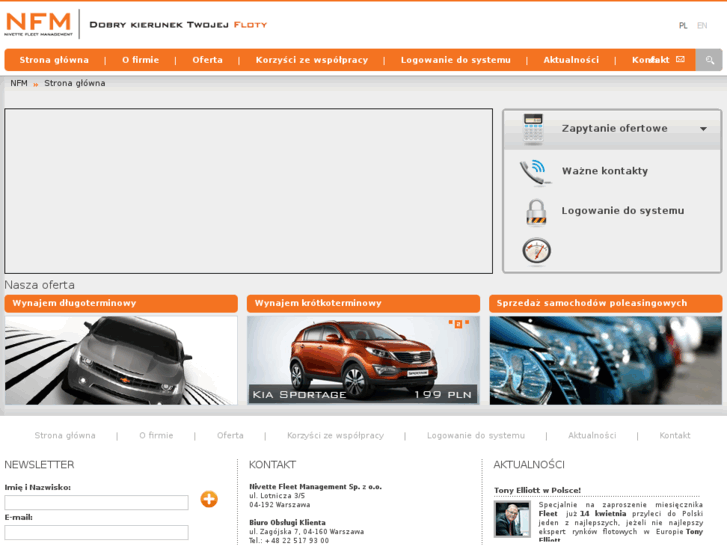Viewport: 727px width, 545px height.
Task: Click the KONTAKT footer heading
Action: click(272, 465)
